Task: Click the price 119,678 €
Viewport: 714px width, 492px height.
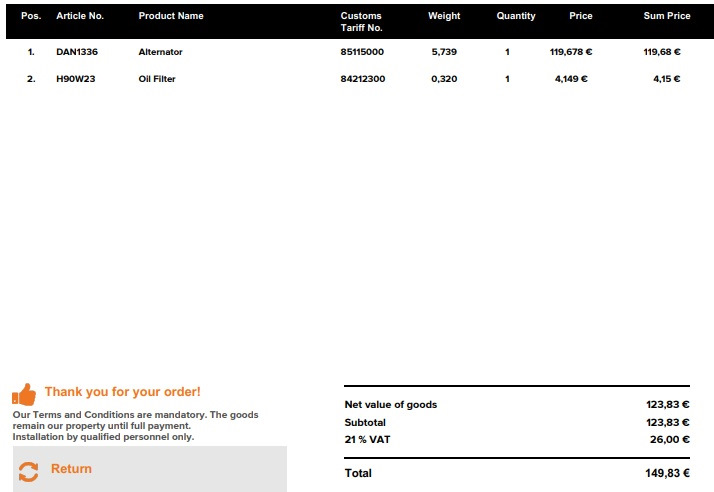Action: coord(571,52)
